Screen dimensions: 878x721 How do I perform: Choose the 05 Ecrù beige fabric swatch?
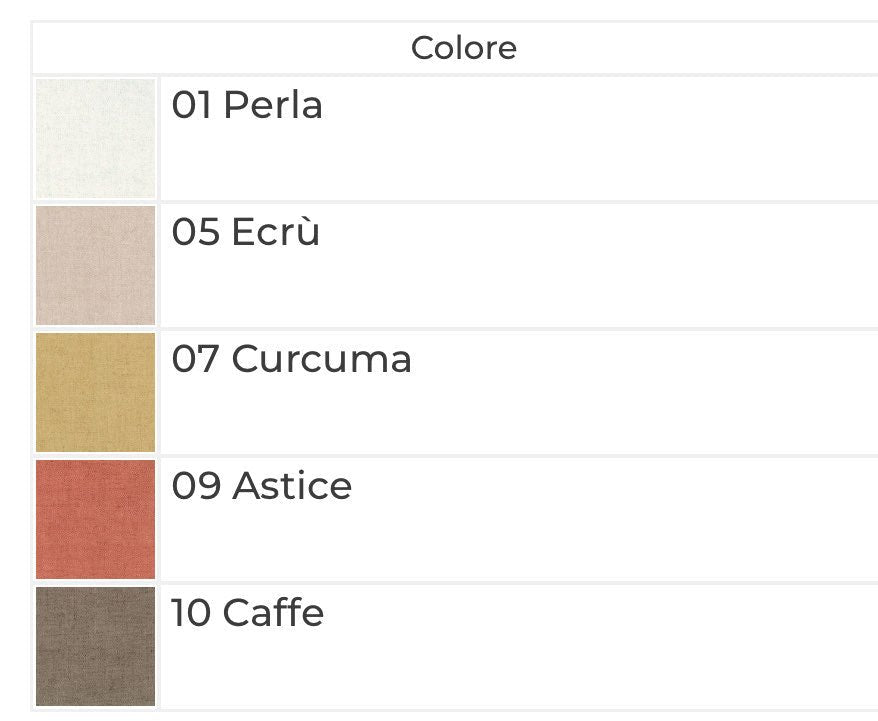(x=96, y=265)
